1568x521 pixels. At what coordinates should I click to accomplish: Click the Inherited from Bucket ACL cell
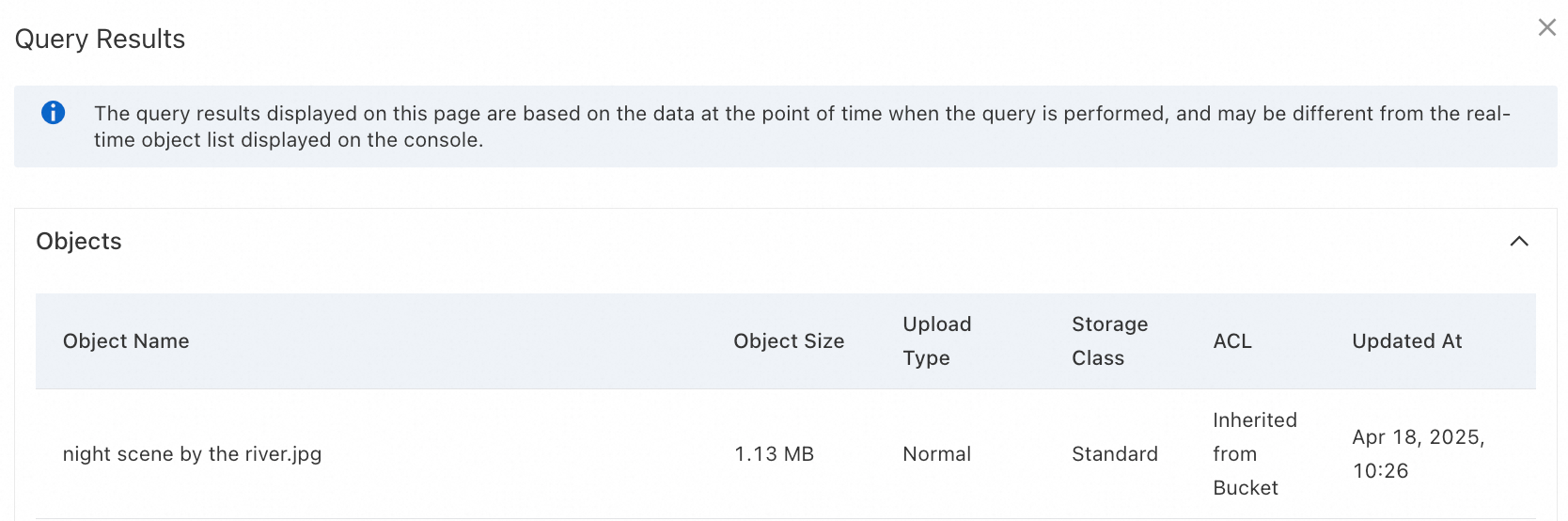pyautogui.click(x=1254, y=454)
